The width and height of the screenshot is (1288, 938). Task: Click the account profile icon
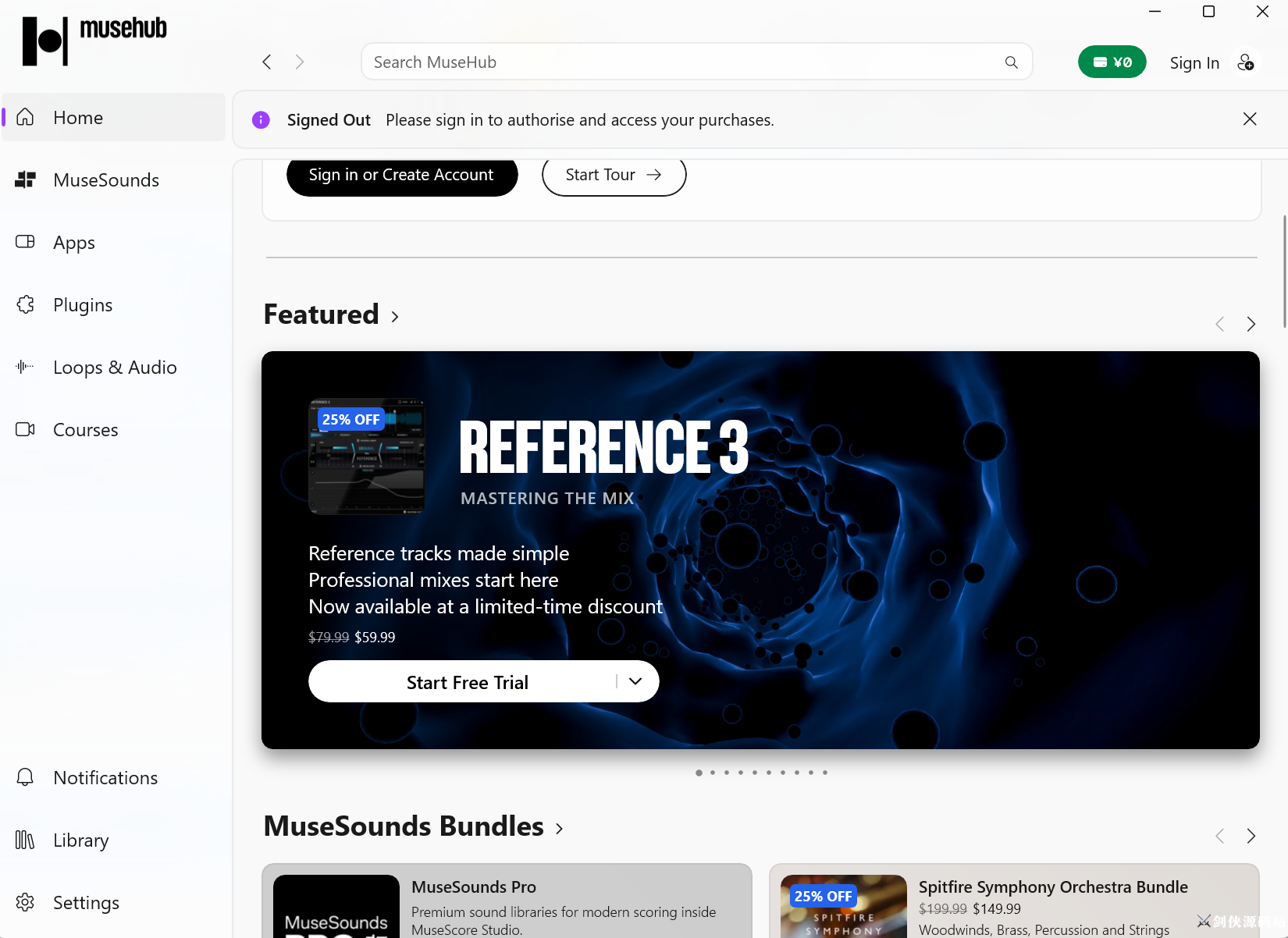pyautogui.click(x=1246, y=62)
